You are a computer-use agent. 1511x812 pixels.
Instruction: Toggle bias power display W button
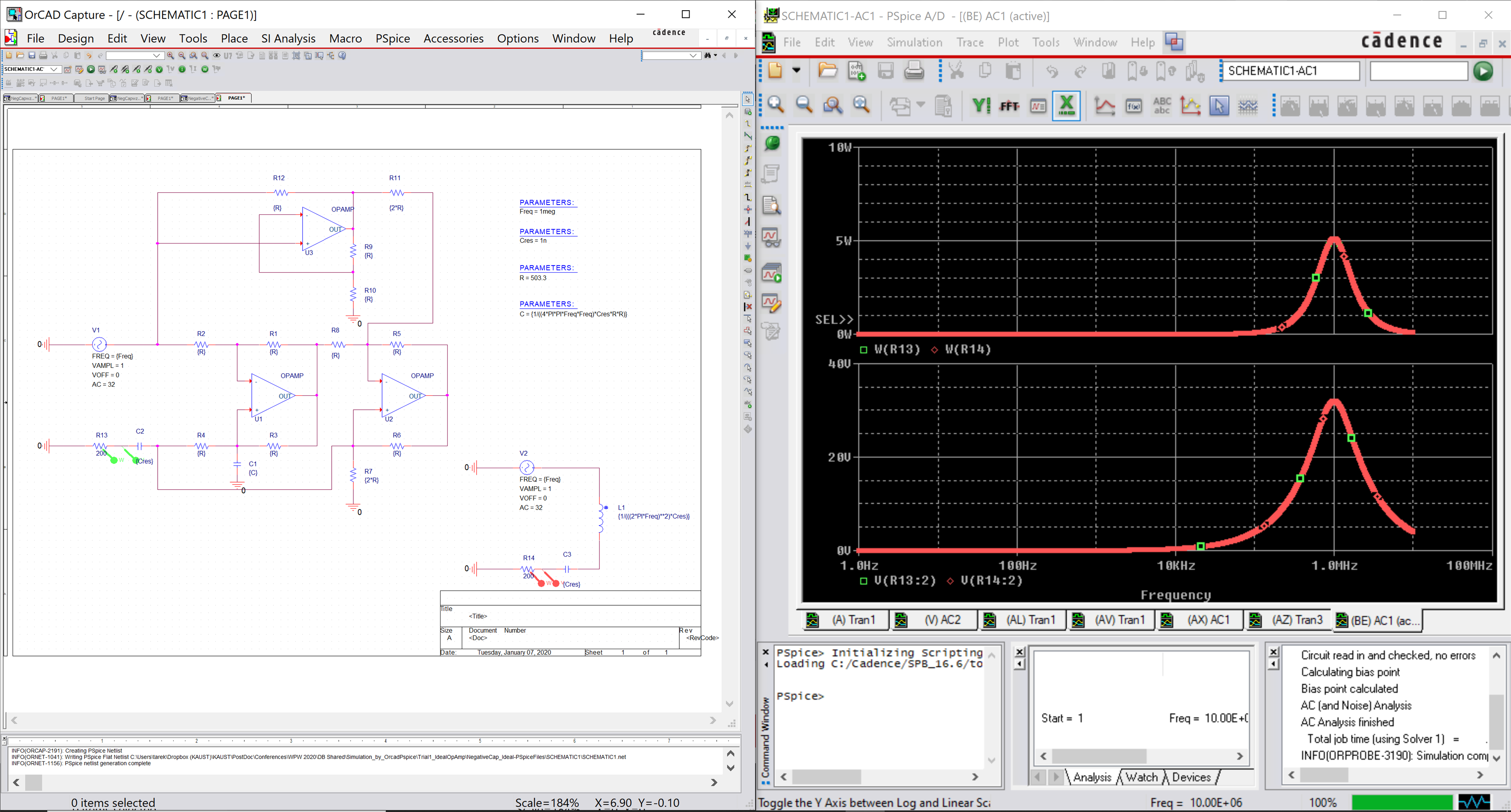205,70
